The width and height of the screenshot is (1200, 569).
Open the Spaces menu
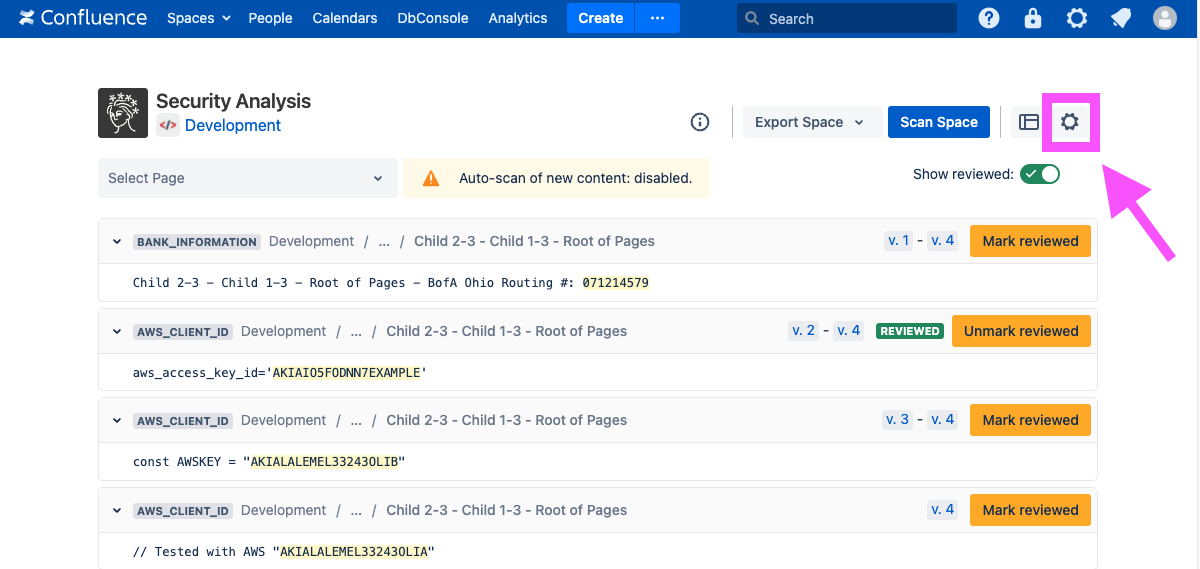198,18
